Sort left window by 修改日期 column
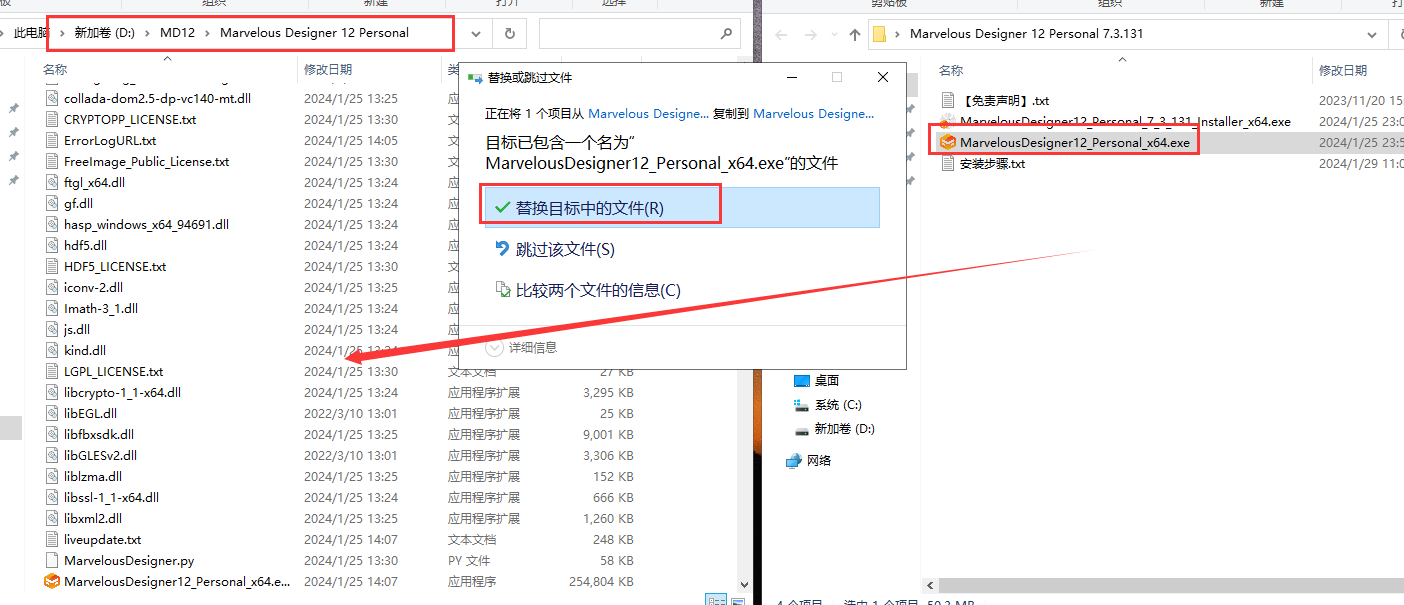 (x=328, y=70)
